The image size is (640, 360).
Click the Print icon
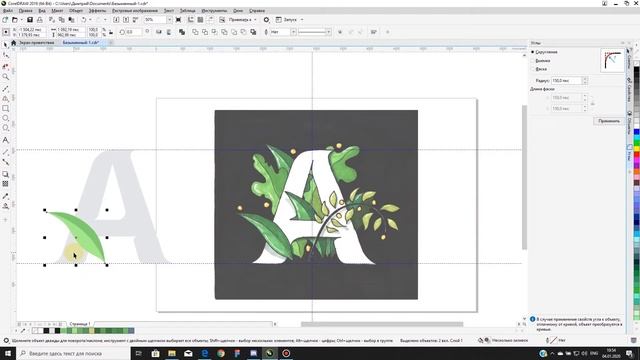40,20
